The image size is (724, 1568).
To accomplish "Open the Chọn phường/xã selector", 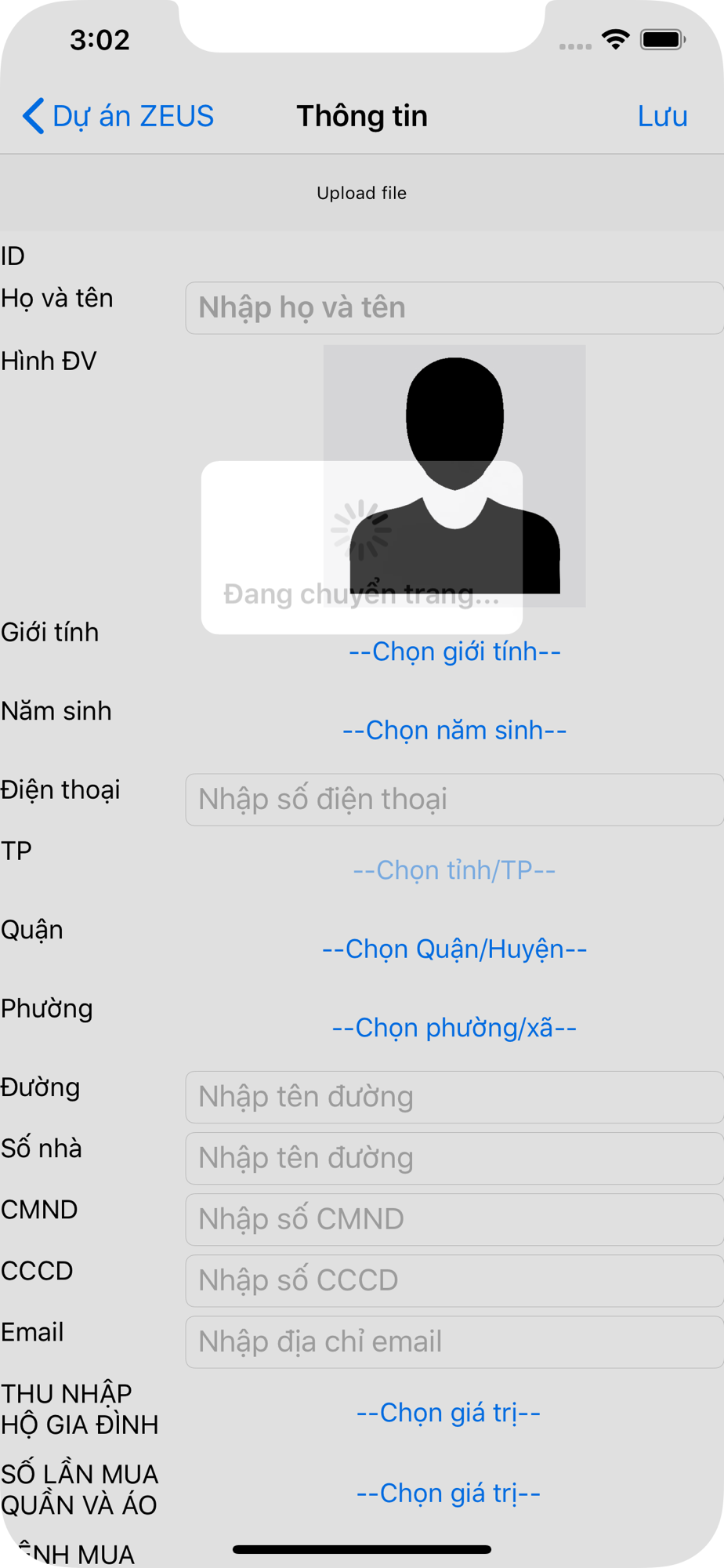I will coord(454,1027).
